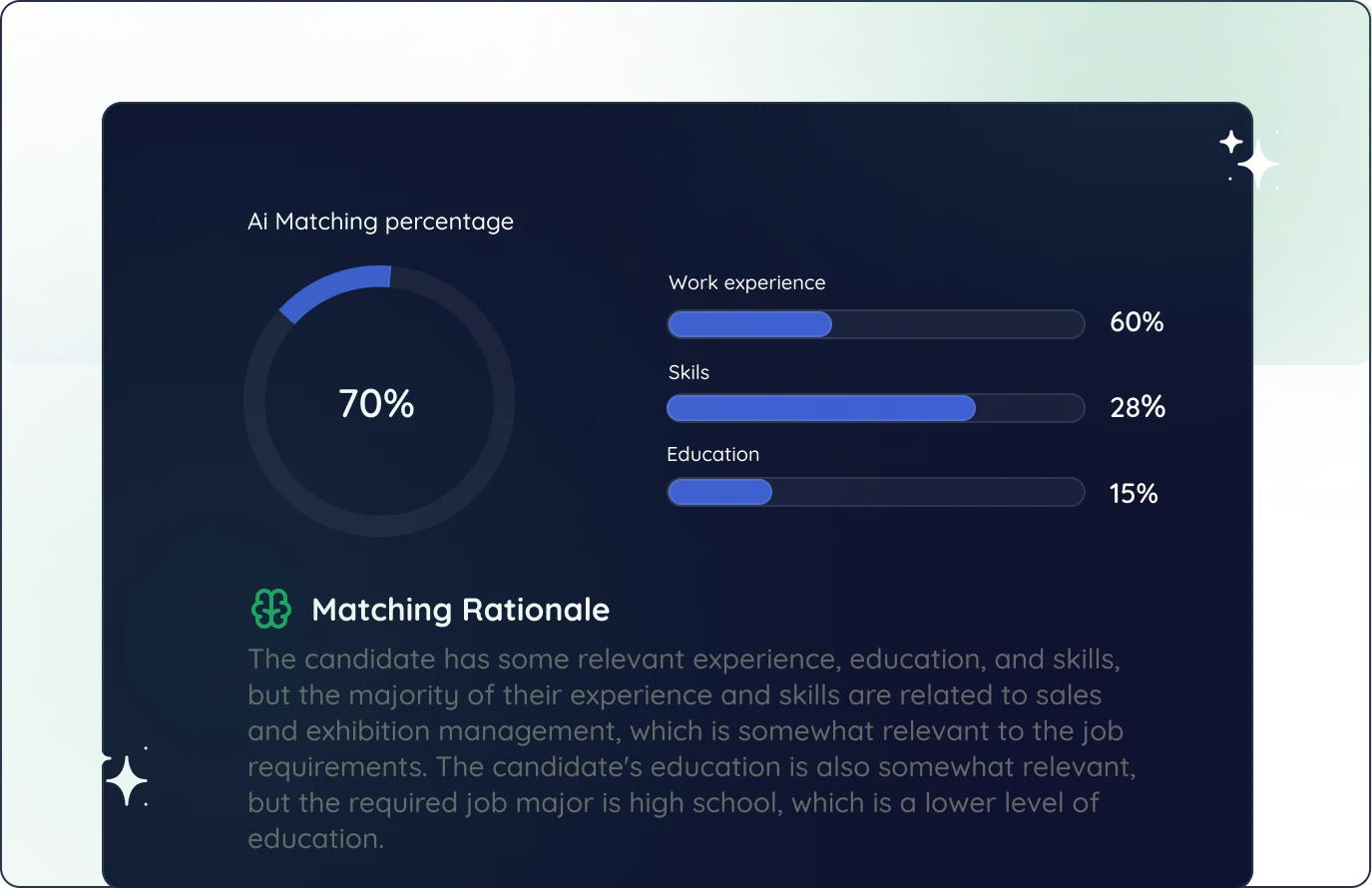Select the Education label
This screenshot has width=1372, height=888.
tap(712, 454)
